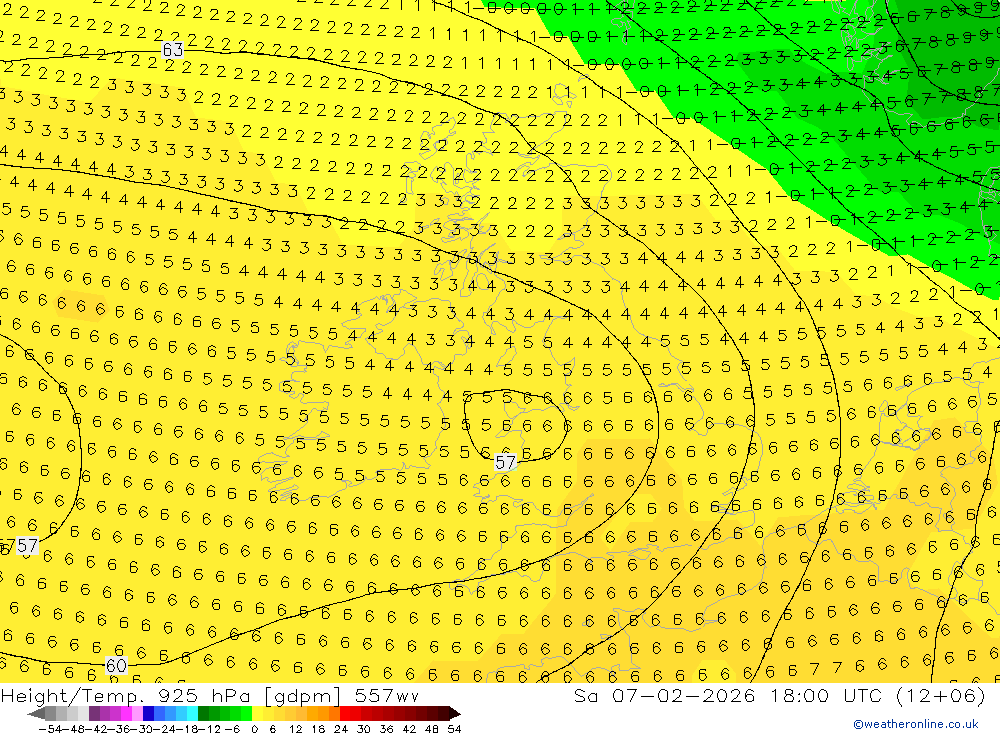
Task: Pick the cyan legend swatch above -18
Action: (x=192, y=713)
